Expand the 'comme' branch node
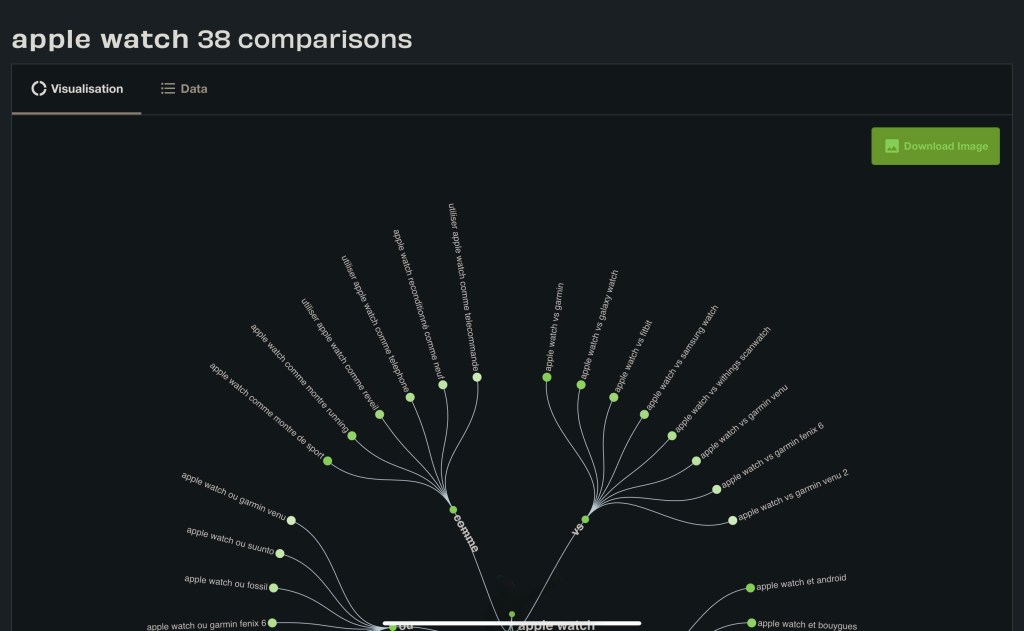The width and height of the screenshot is (1024, 631). (x=453, y=510)
